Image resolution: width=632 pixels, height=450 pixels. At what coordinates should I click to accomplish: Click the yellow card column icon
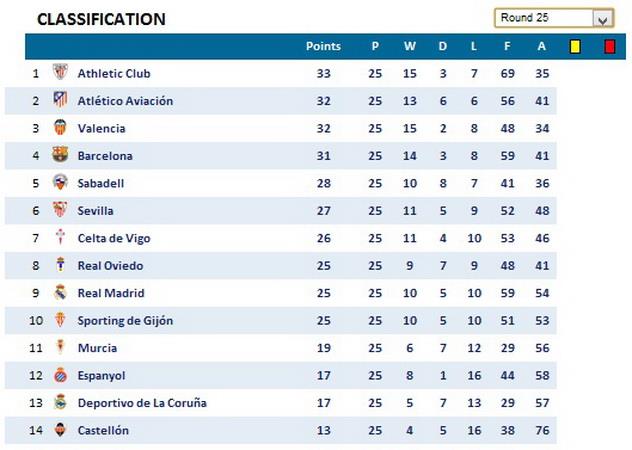pos(575,46)
